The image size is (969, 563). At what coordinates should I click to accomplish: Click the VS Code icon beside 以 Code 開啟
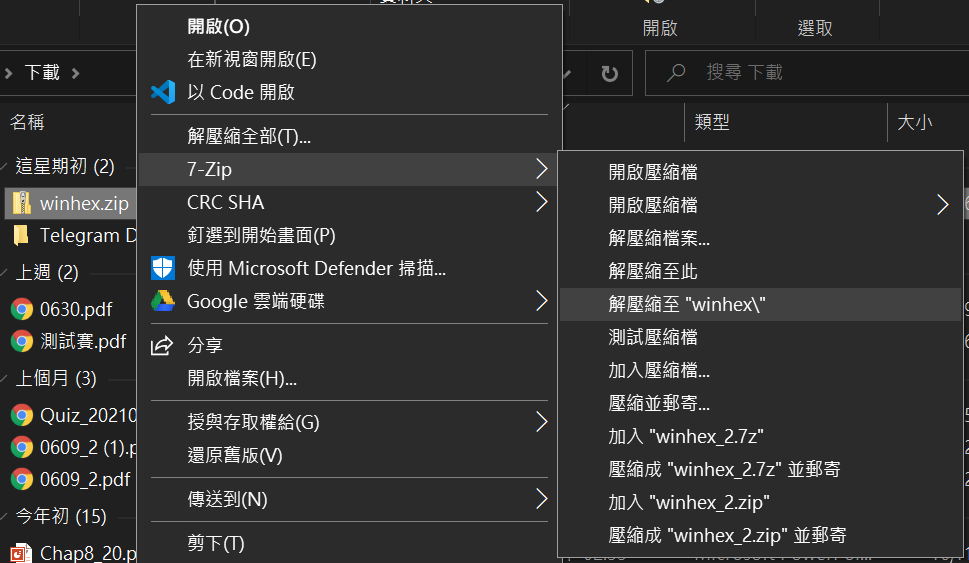click(x=163, y=92)
